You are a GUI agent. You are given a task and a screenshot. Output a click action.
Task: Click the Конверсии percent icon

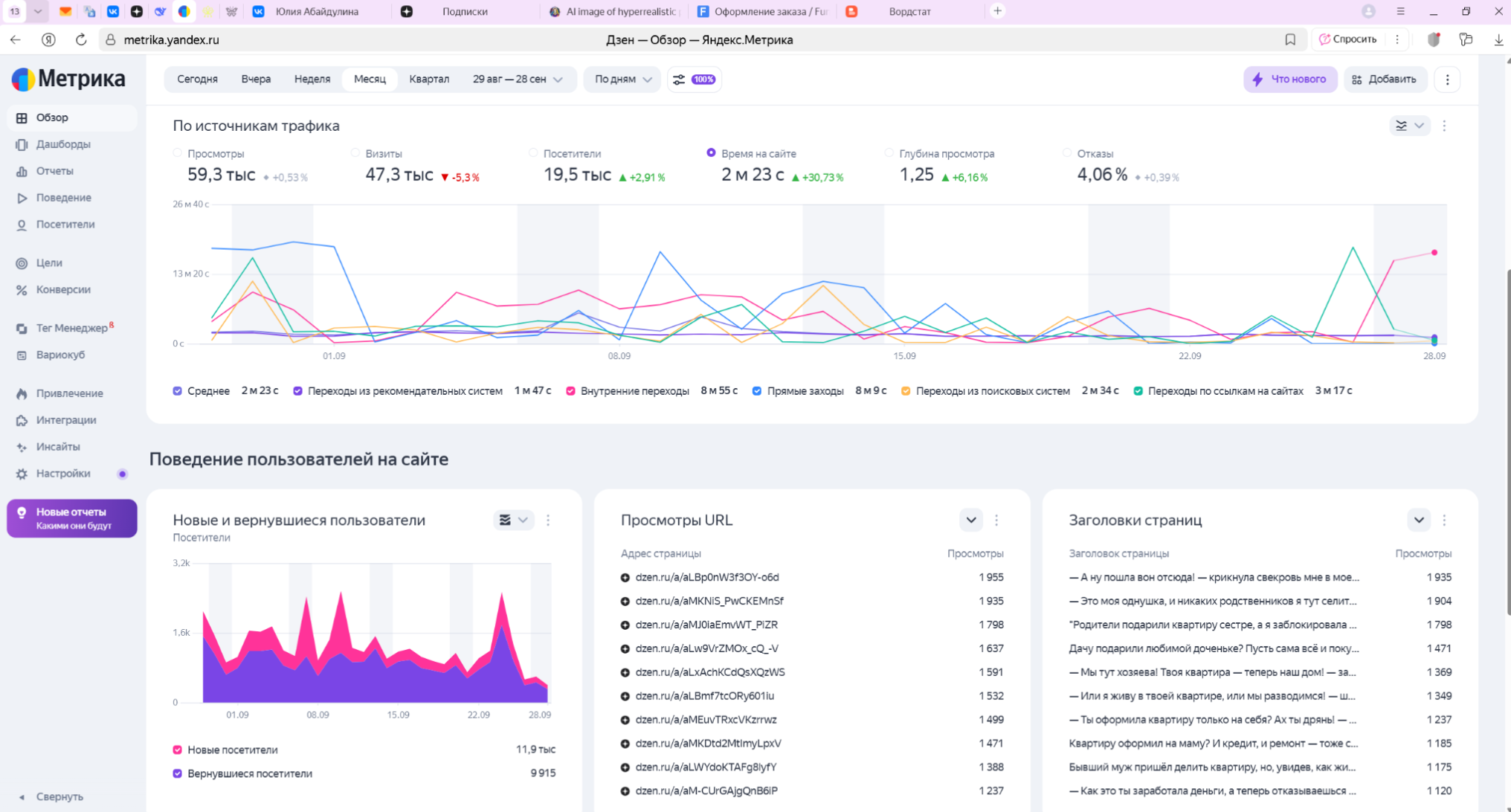click(22, 290)
